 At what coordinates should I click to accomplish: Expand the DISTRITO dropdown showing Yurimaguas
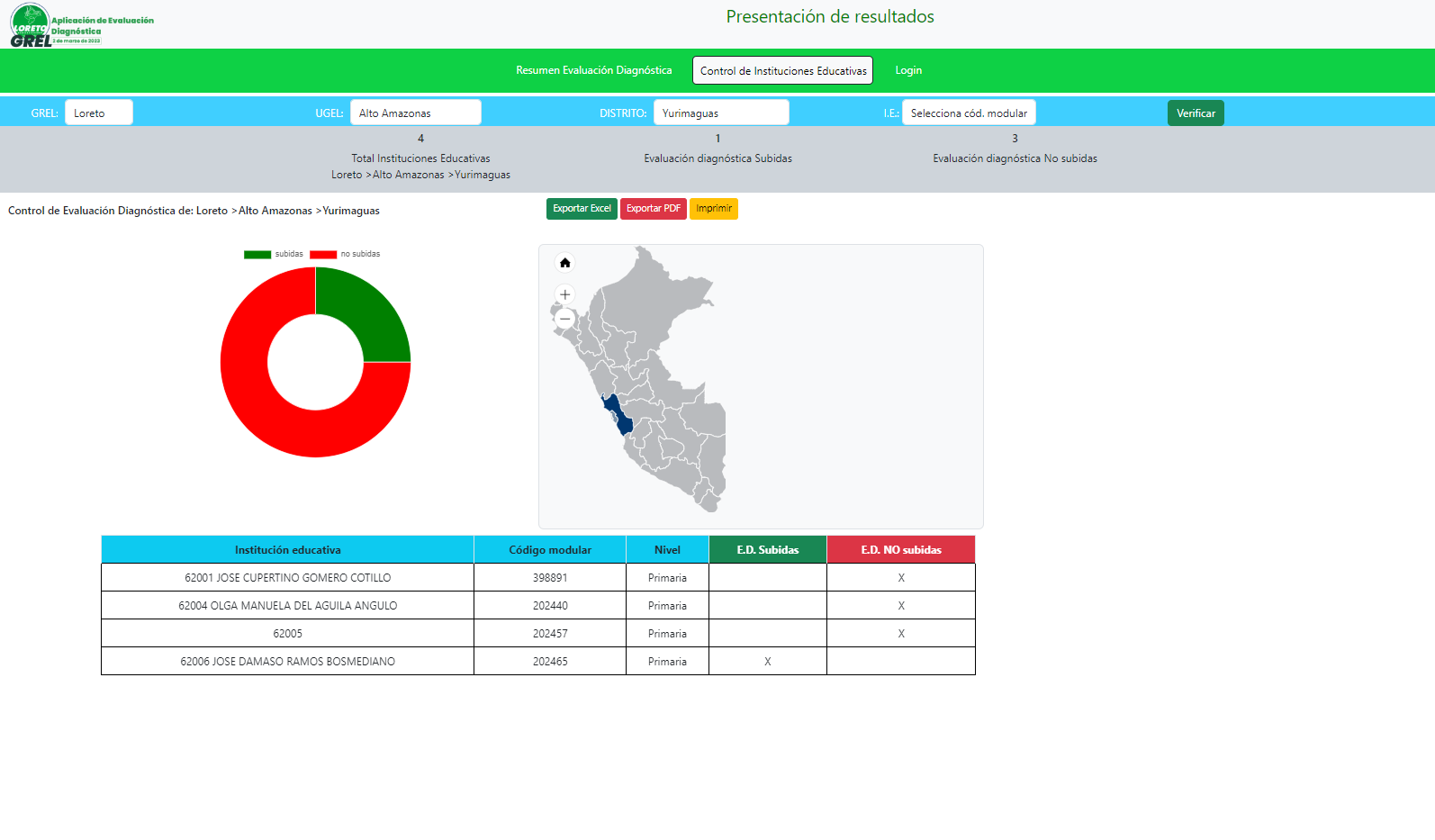(720, 113)
